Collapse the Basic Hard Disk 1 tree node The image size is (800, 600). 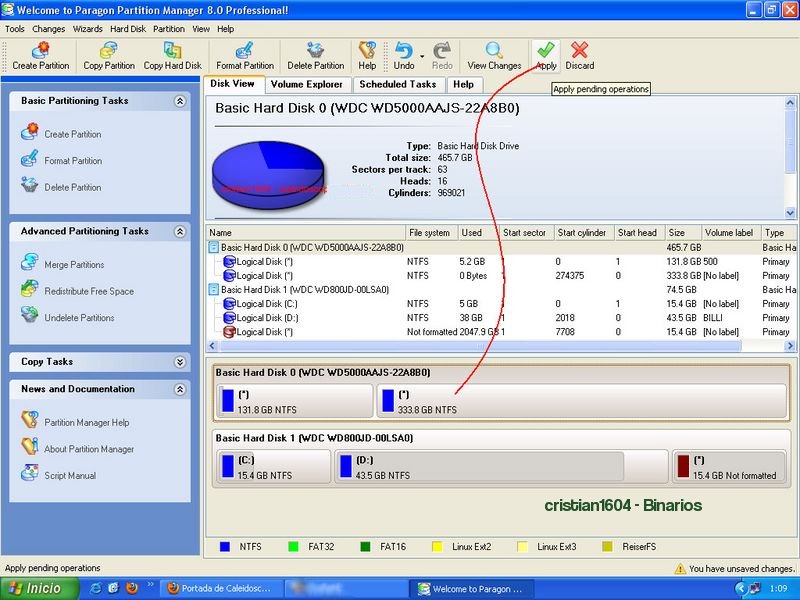(x=214, y=289)
